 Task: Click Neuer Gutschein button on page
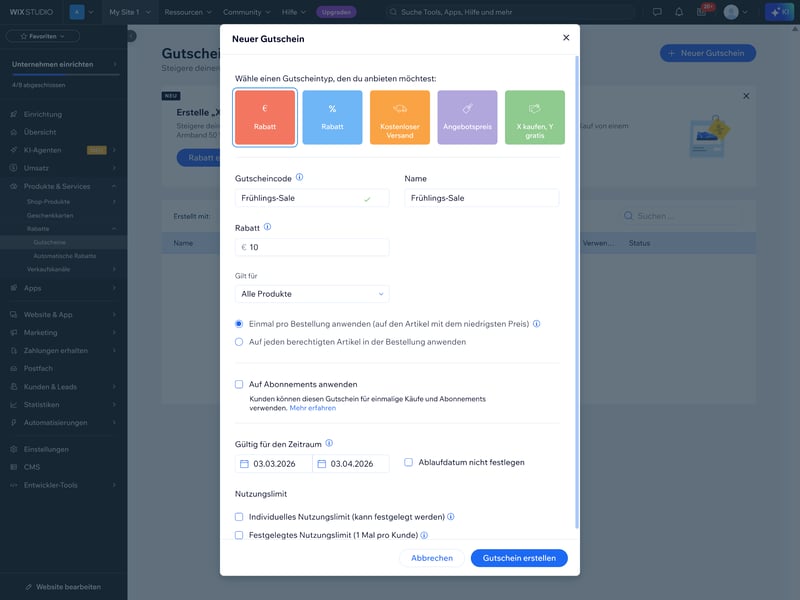coord(708,53)
